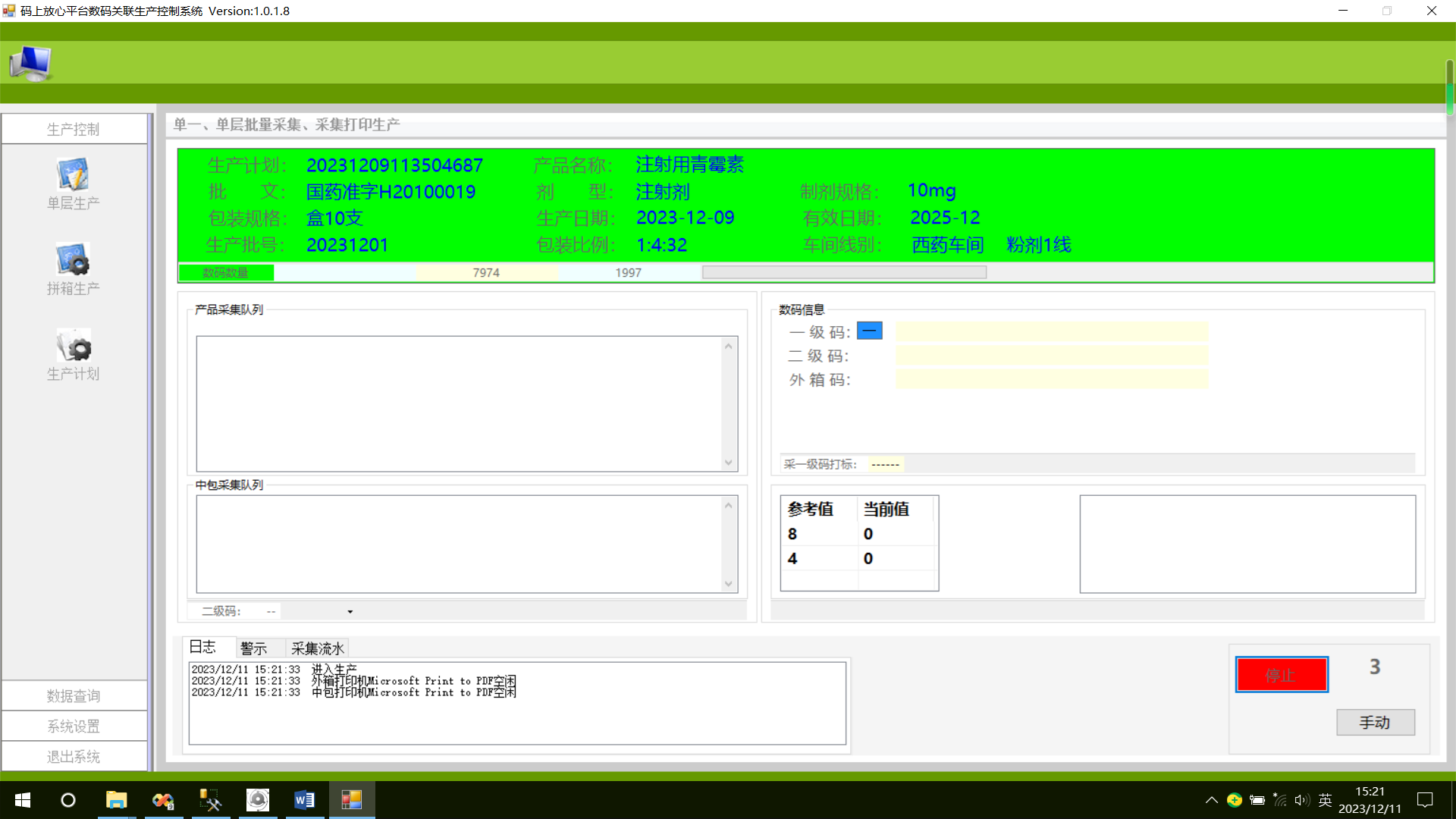Click the computer monitor icon in header
1456x819 pixels.
coord(30,63)
